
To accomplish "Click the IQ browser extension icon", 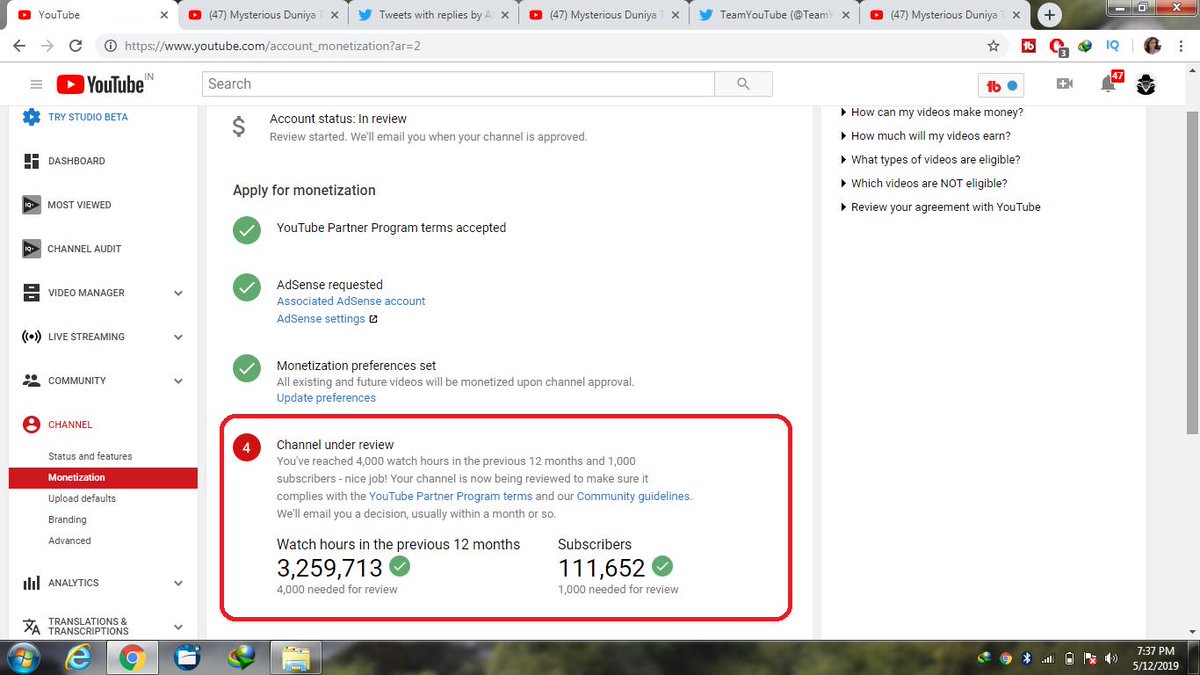I will pos(1113,46).
